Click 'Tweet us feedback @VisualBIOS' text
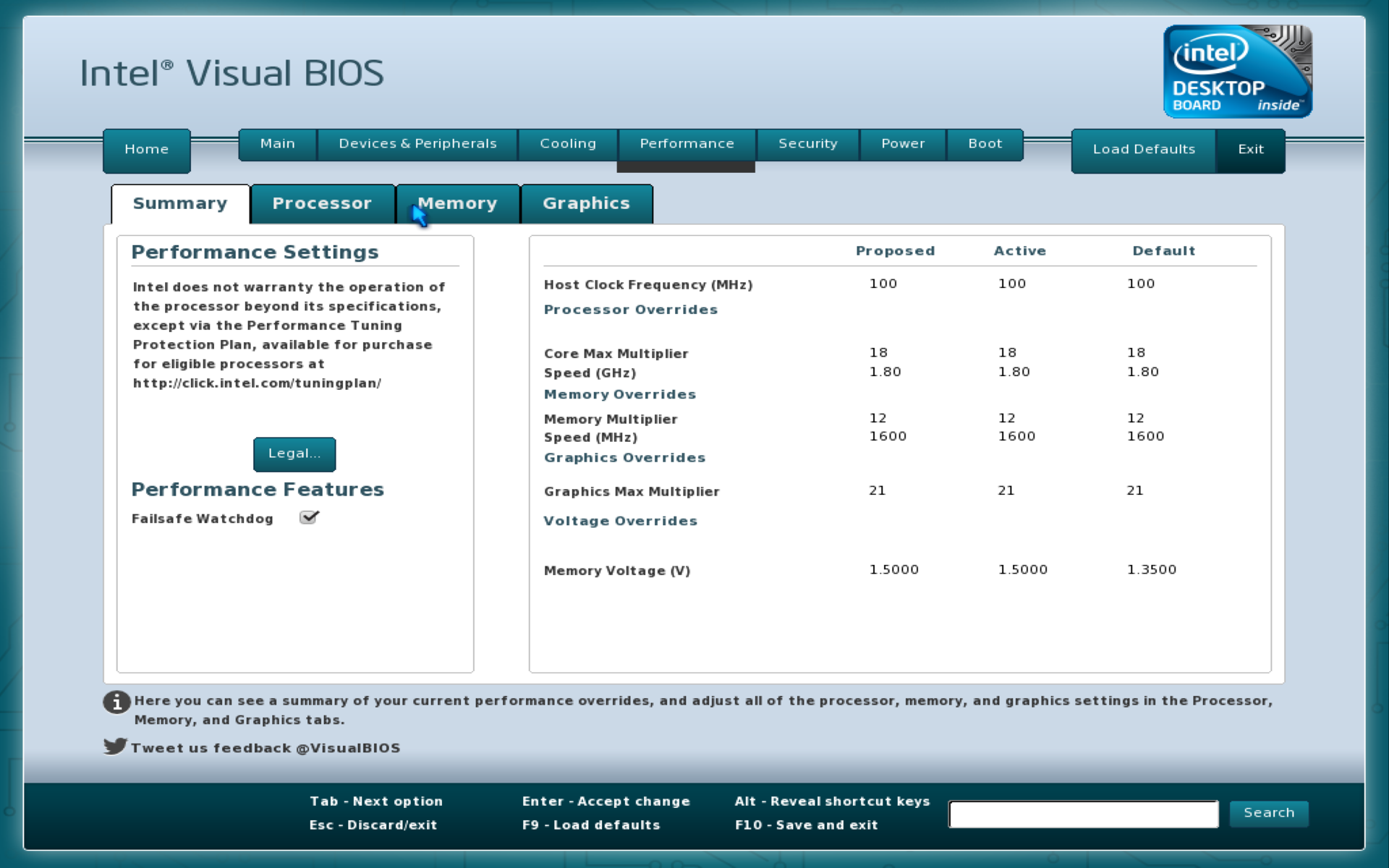Screen dimensions: 1389x868 (266, 748)
